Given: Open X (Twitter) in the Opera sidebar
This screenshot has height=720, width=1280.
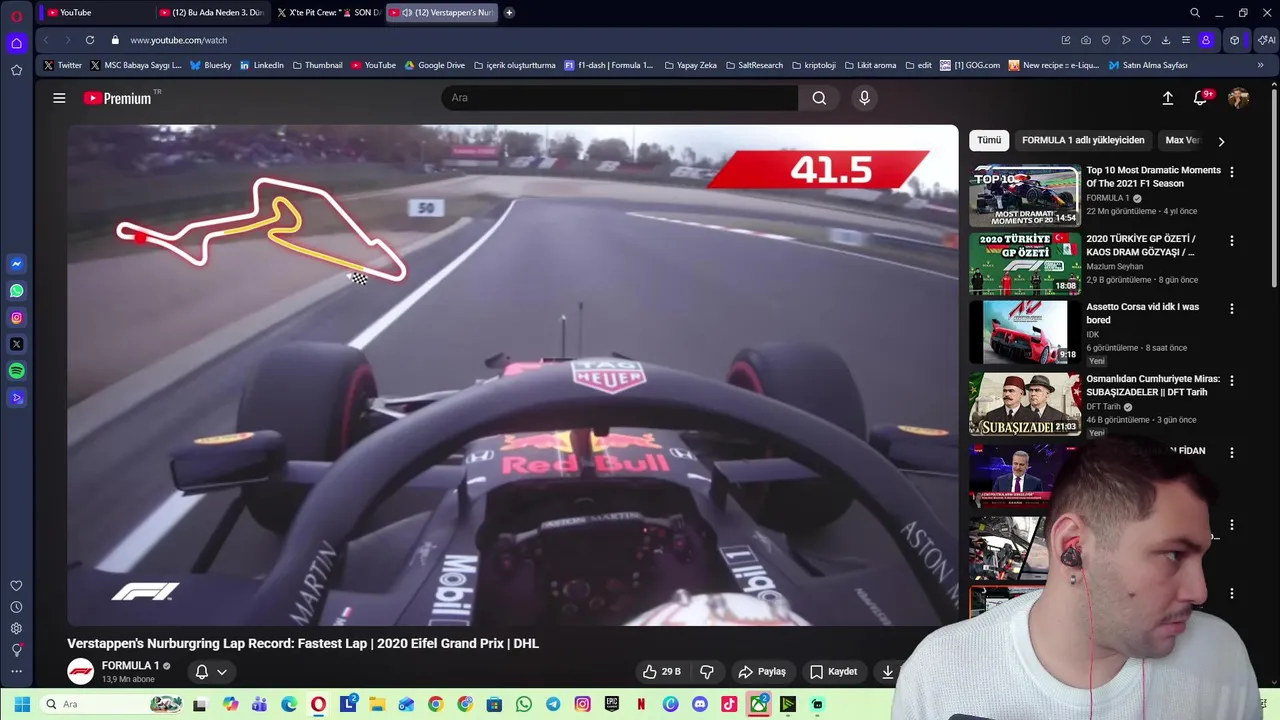Looking at the screenshot, I should coord(16,344).
